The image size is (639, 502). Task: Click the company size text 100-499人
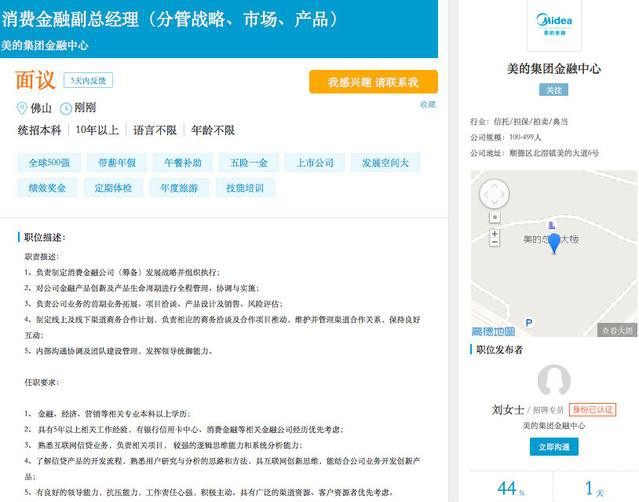[525, 137]
